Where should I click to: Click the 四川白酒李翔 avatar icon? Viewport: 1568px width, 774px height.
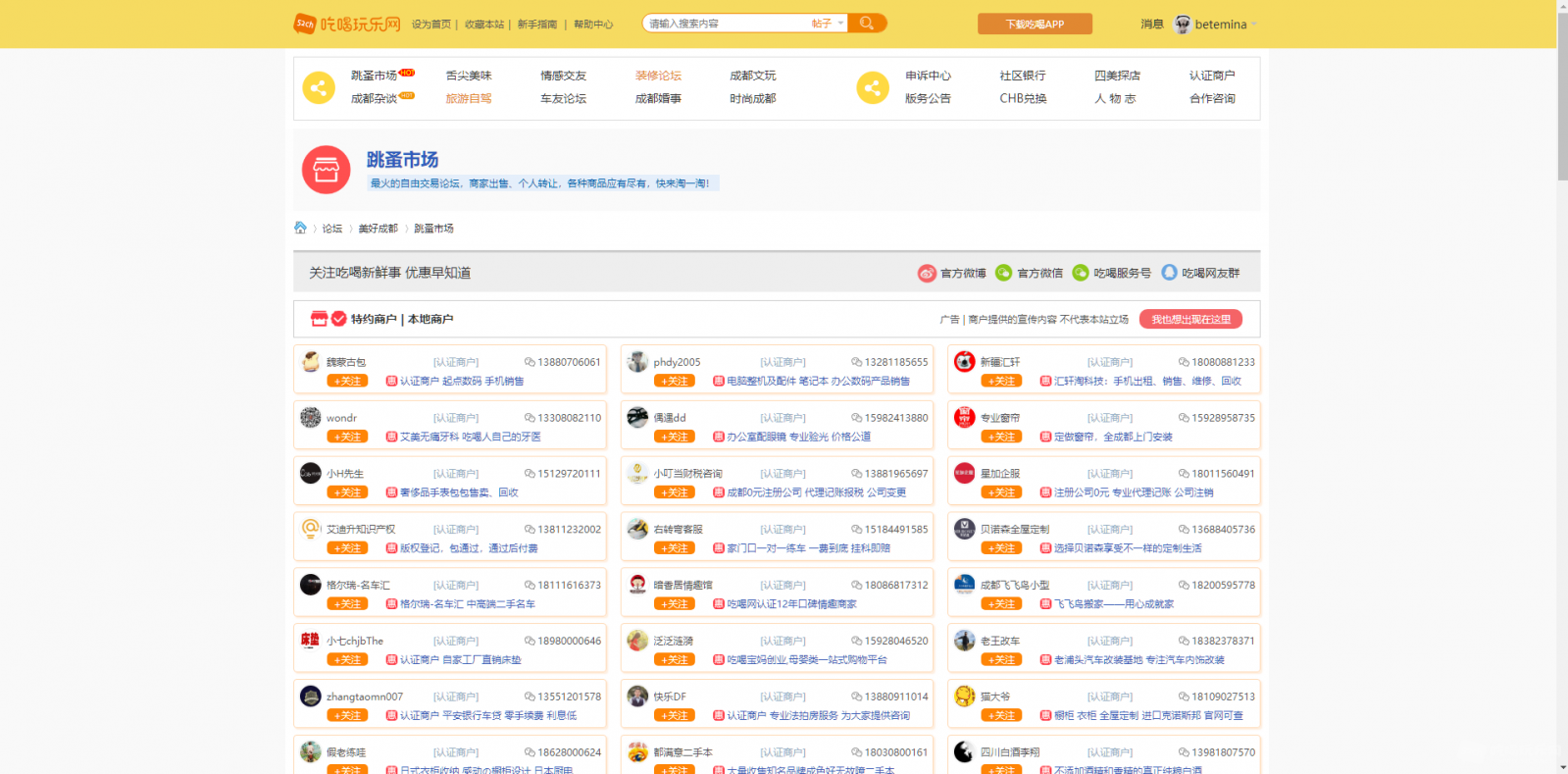pyautogui.click(x=965, y=751)
